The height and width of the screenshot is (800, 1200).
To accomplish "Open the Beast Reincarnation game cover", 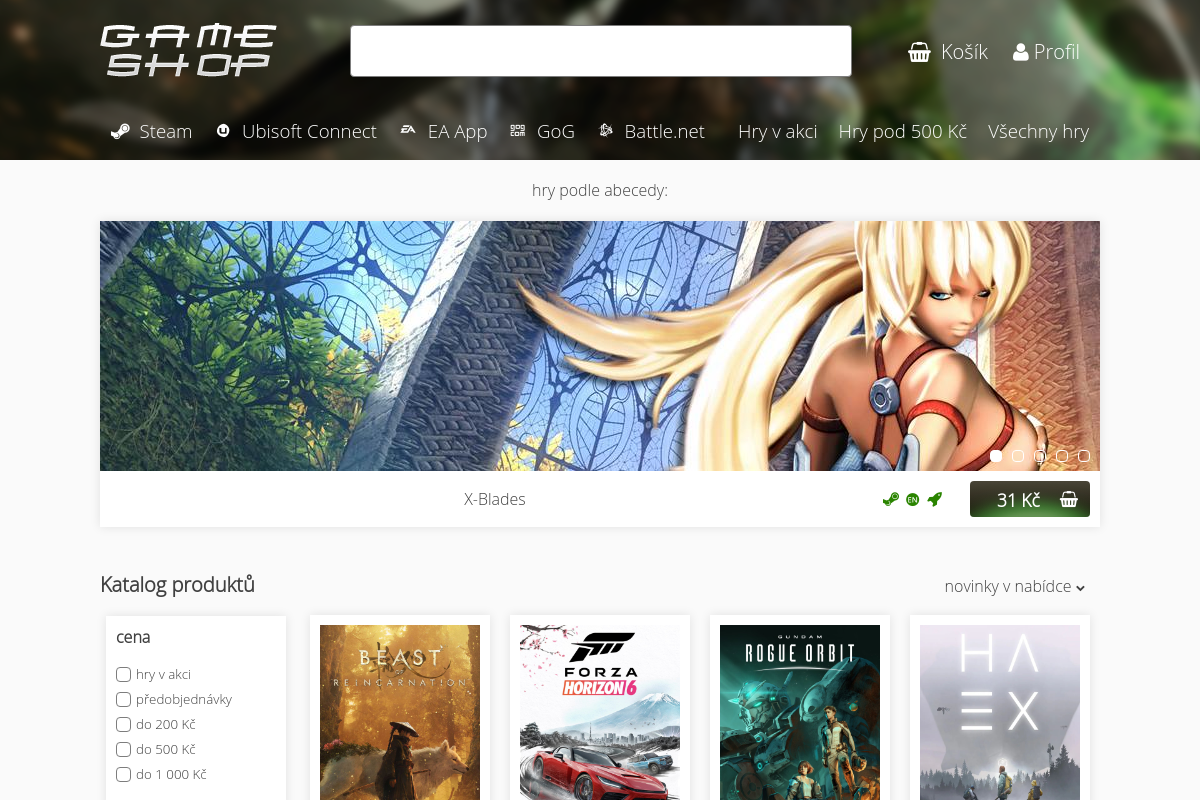I will coord(400,712).
